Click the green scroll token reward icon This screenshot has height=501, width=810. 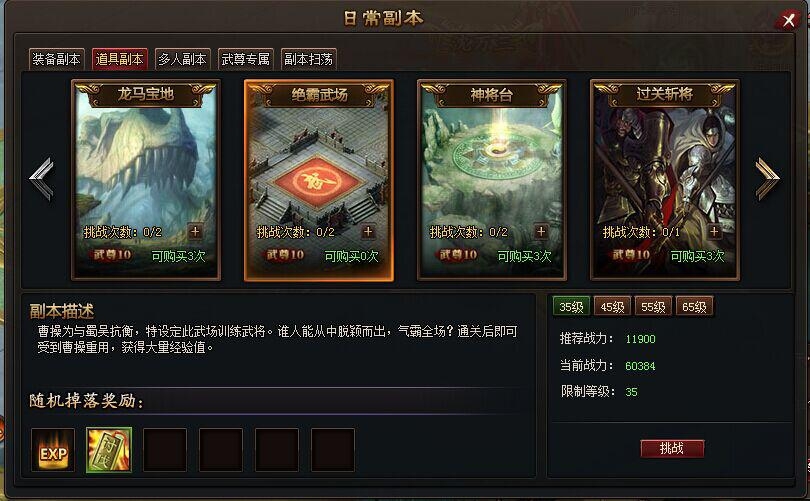(x=109, y=450)
